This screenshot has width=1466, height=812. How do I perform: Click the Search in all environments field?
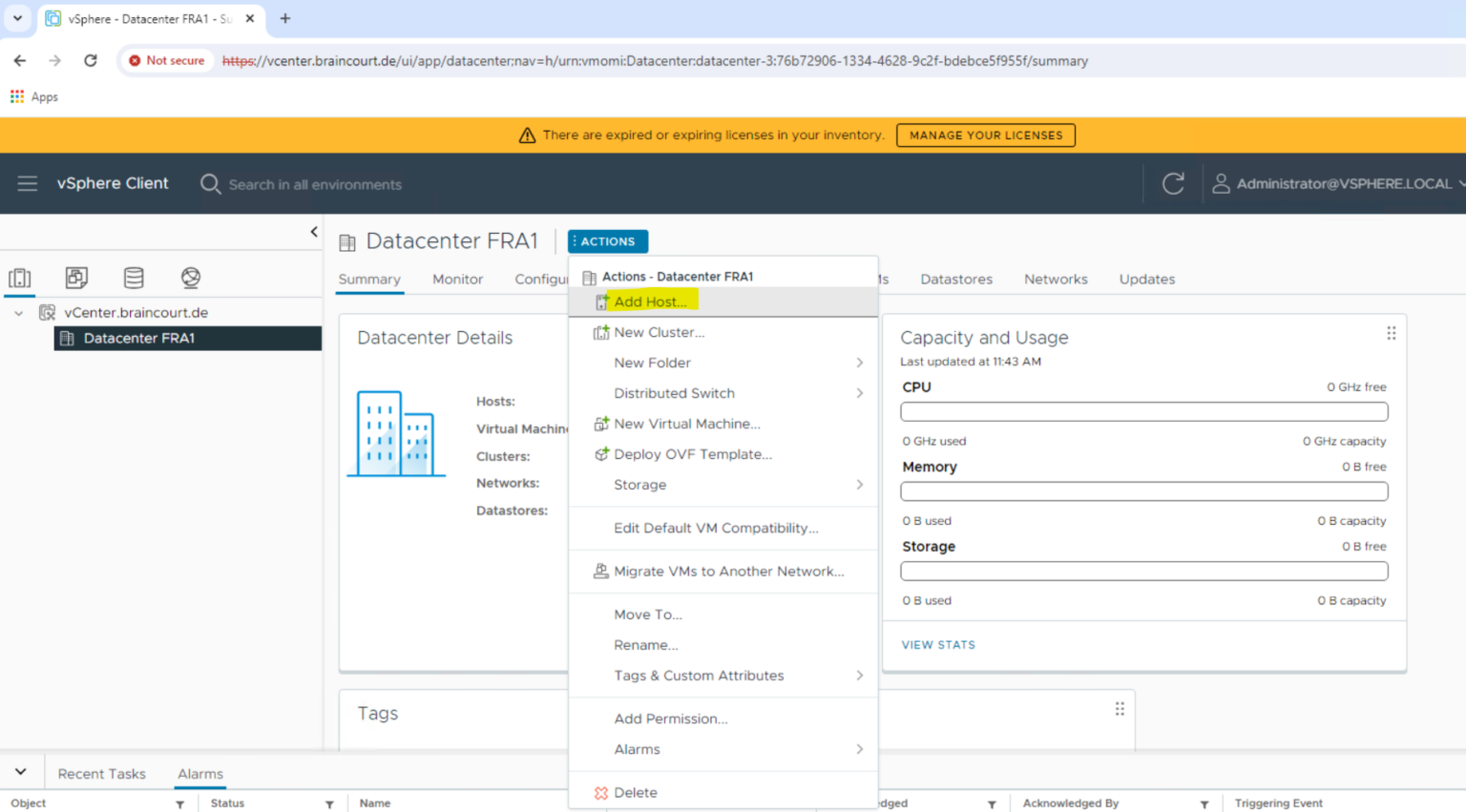click(x=315, y=184)
